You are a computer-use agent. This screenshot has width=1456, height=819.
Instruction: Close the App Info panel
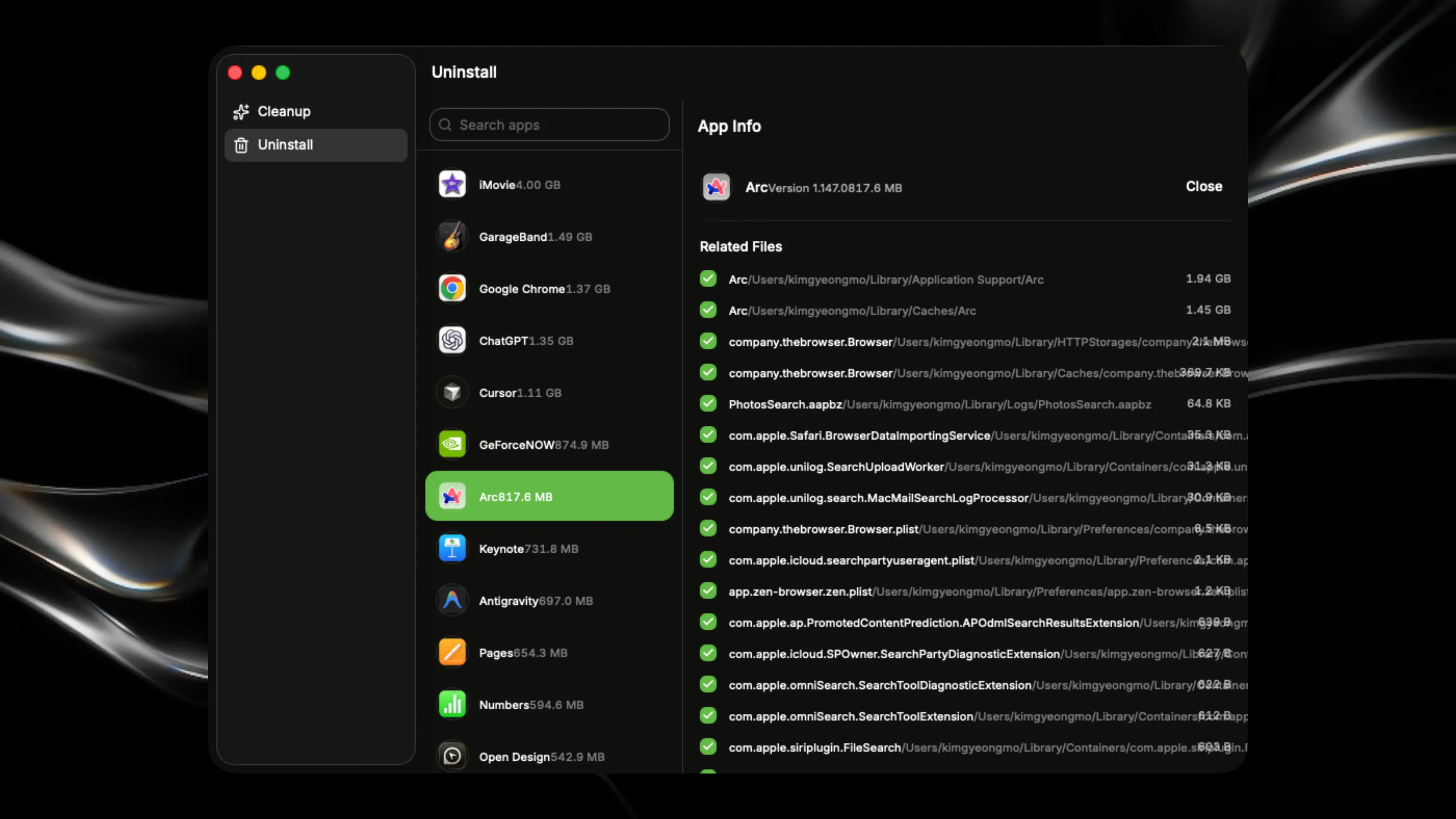pyautogui.click(x=1204, y=187)
